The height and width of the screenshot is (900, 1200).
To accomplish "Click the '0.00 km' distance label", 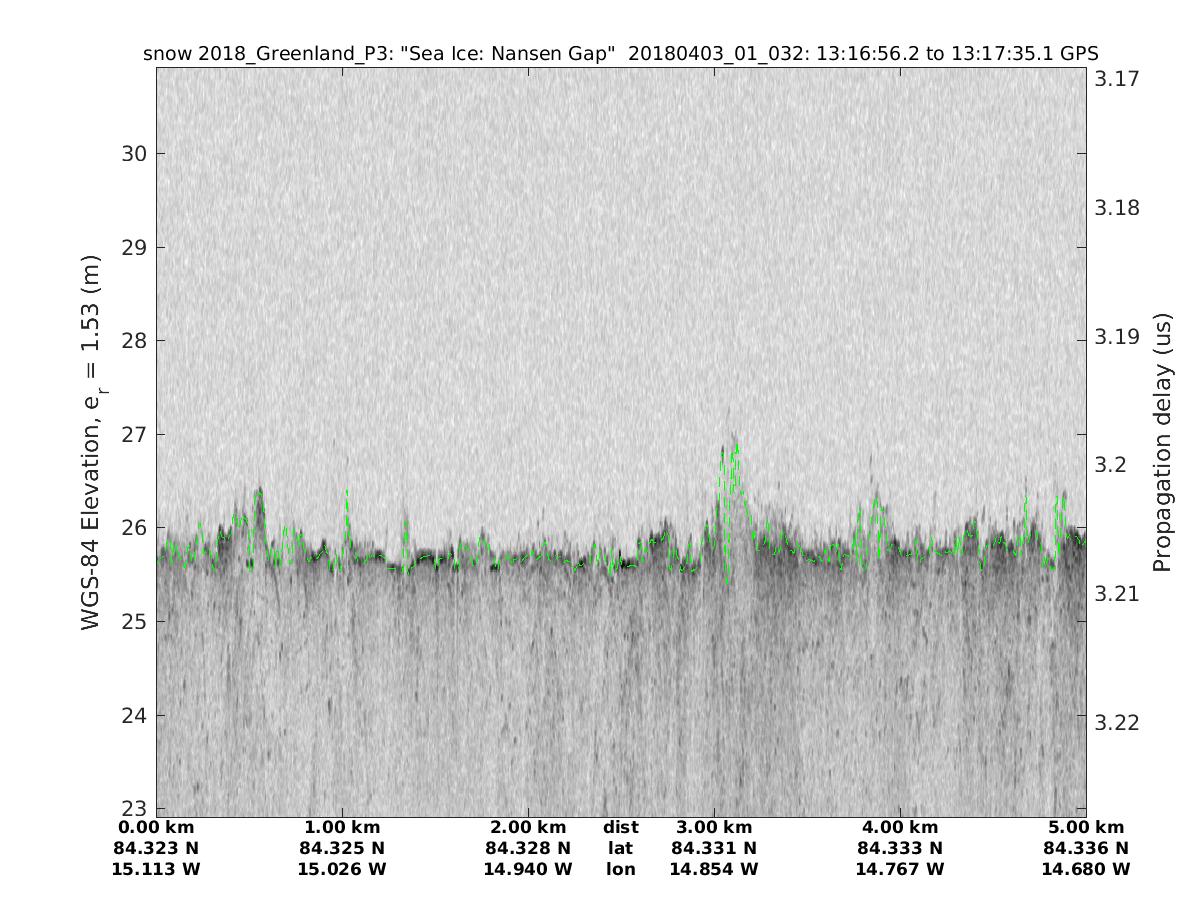I will click(156, 828).
